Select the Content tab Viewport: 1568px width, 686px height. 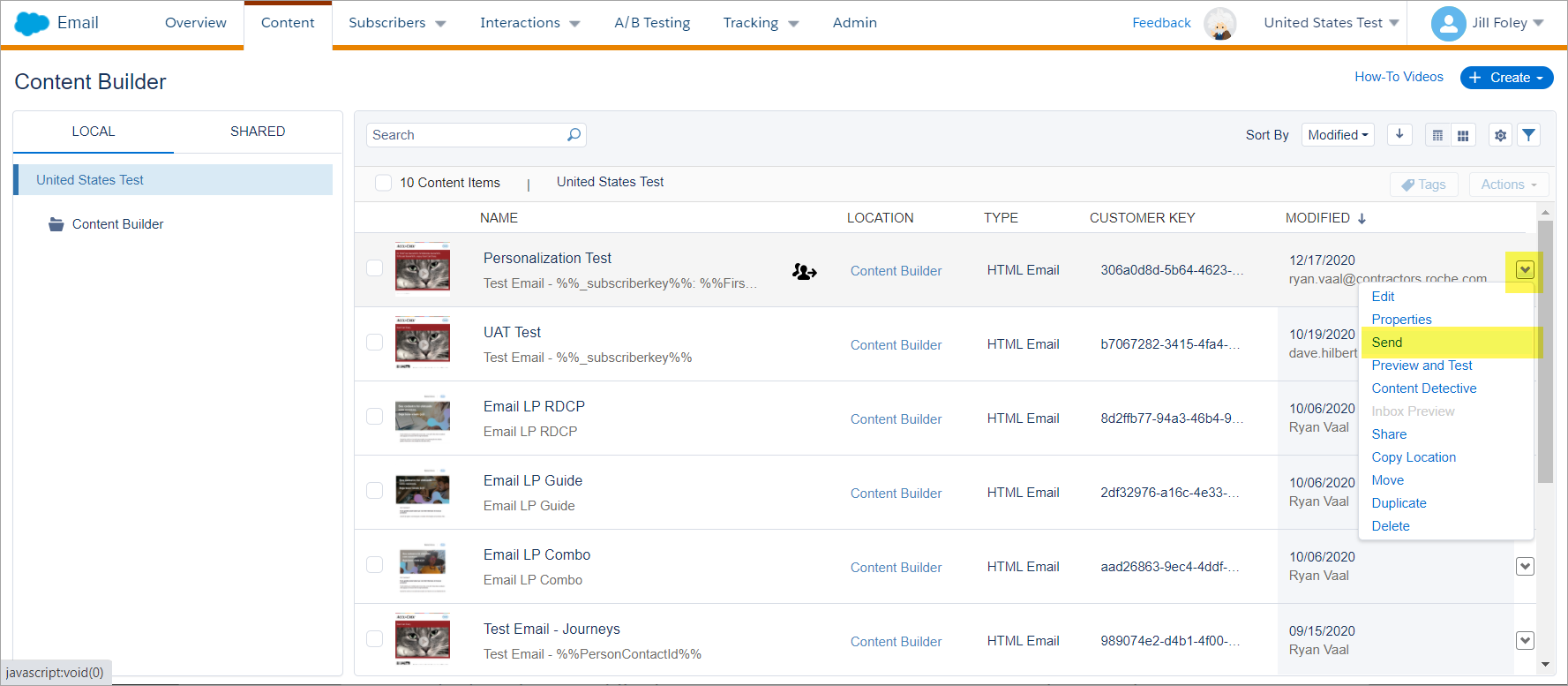[x=288, y=23]
